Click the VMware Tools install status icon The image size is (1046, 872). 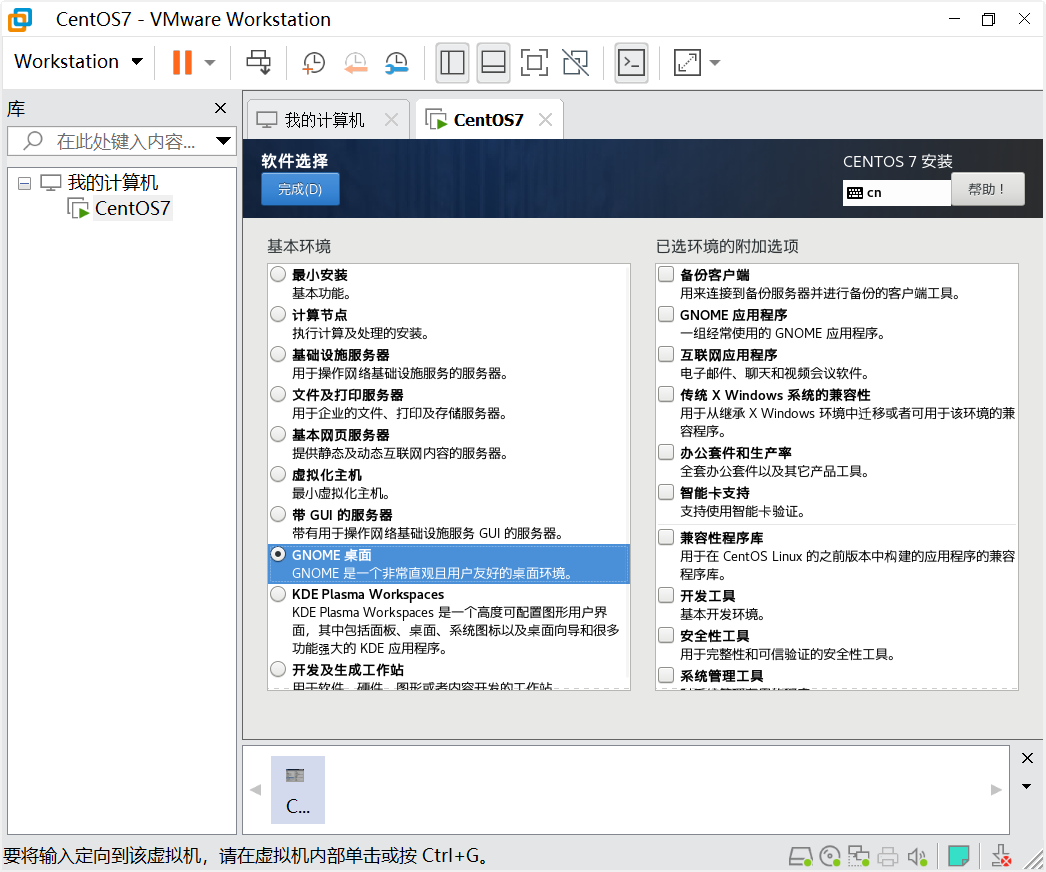pyautogui.click(x=1001, y=856)
